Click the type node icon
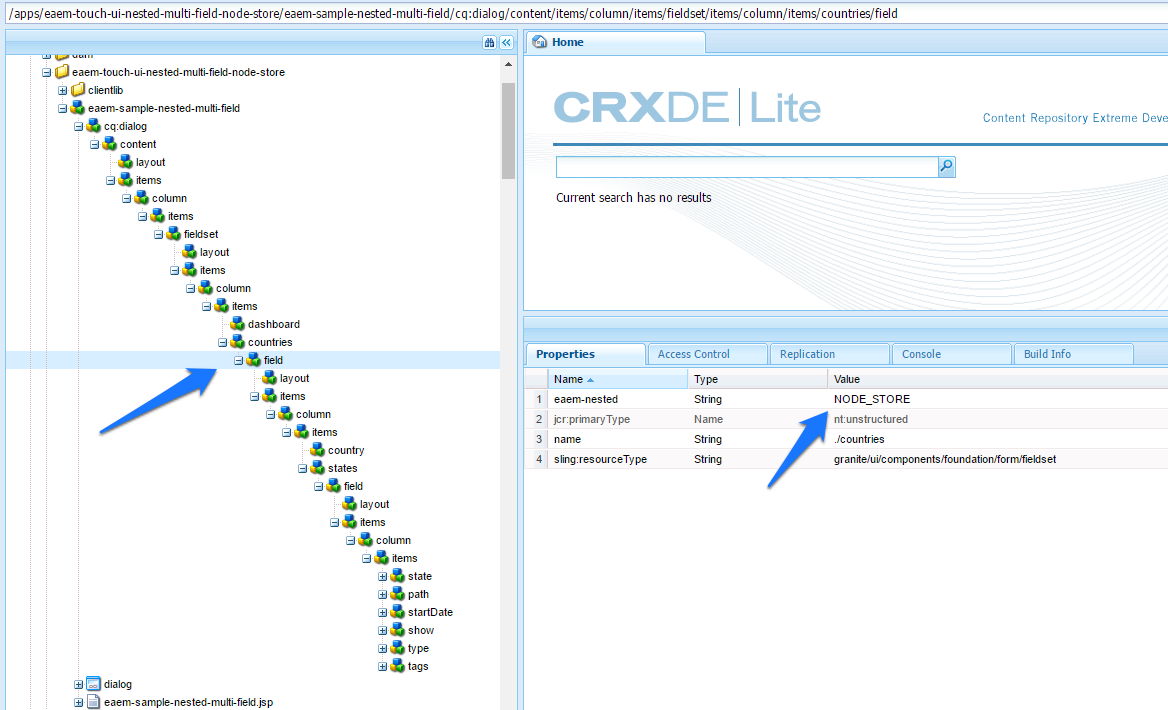This screenshot has height=710, width=1168. point(398,648)
